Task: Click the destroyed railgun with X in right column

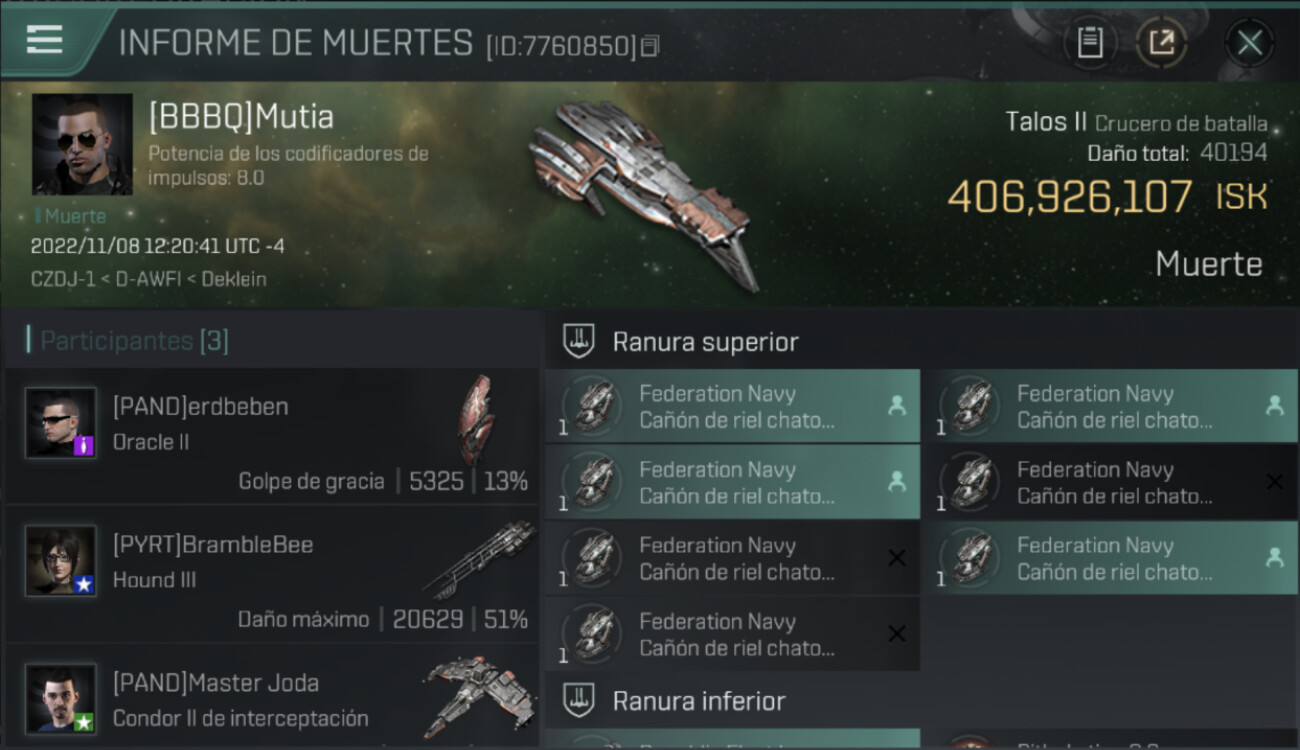Action: 1110,482
